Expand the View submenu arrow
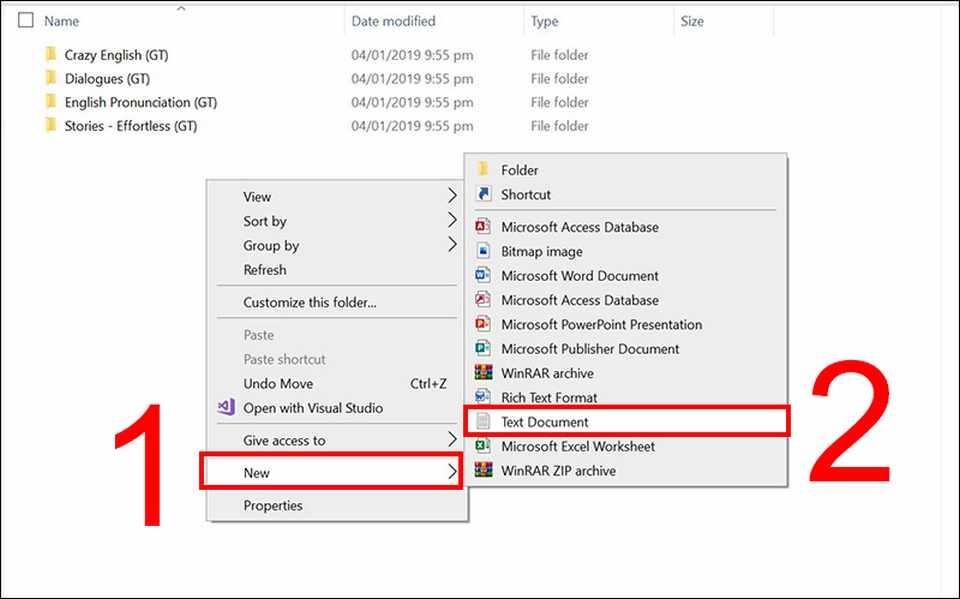 pos(452,196)
